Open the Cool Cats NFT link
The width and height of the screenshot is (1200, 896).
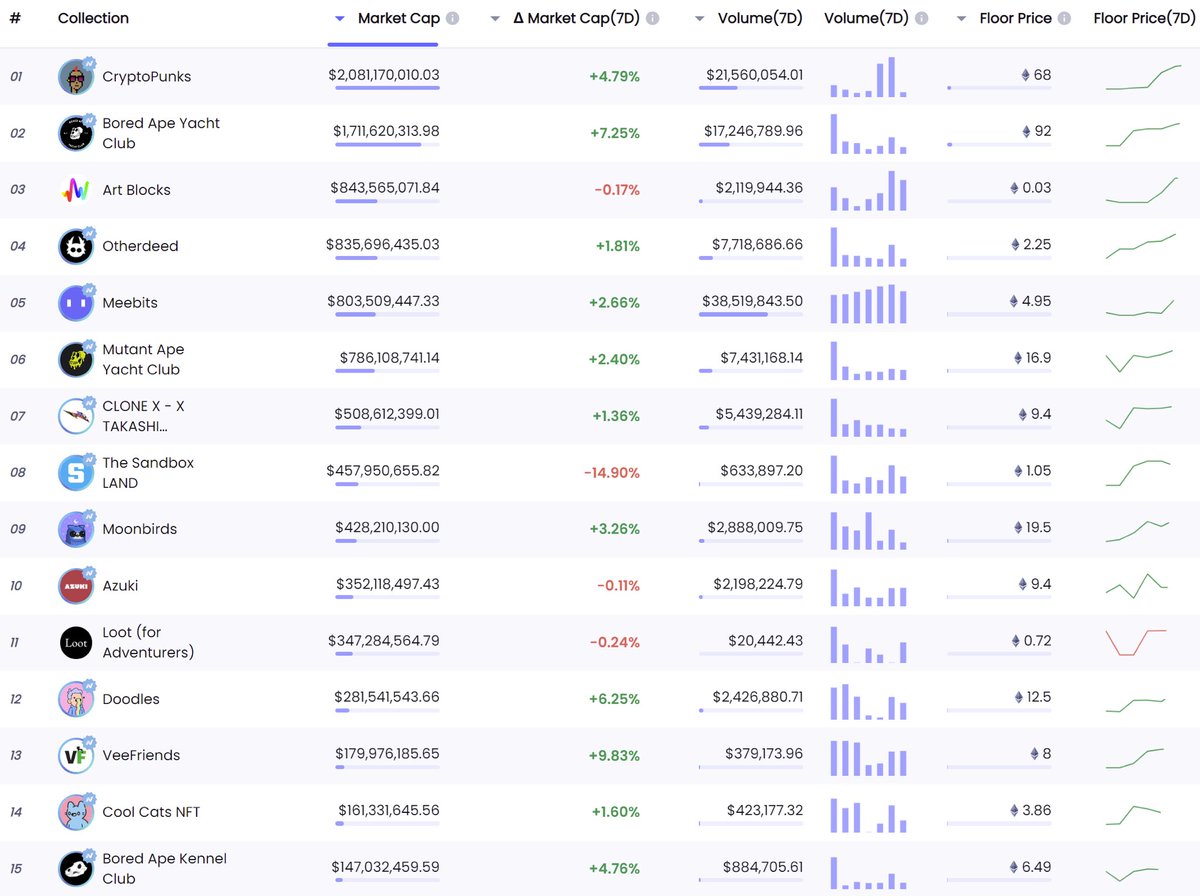coord(151,812)
